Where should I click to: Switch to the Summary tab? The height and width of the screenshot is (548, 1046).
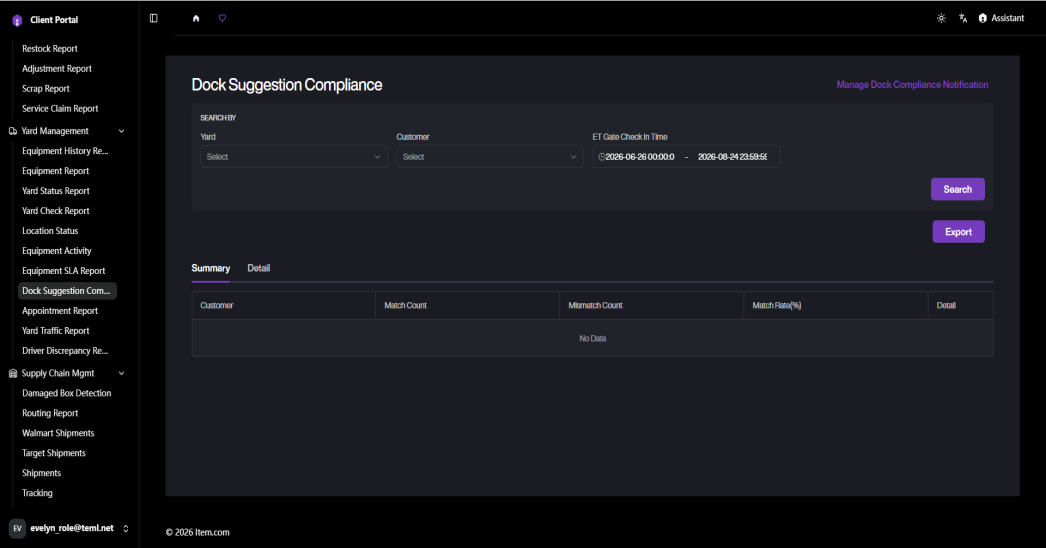211,268
